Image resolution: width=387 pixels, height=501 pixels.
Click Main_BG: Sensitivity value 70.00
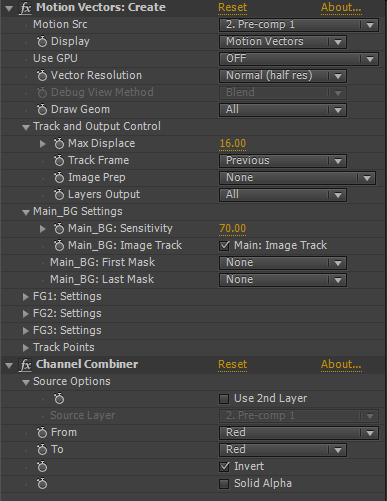point(233,229)
